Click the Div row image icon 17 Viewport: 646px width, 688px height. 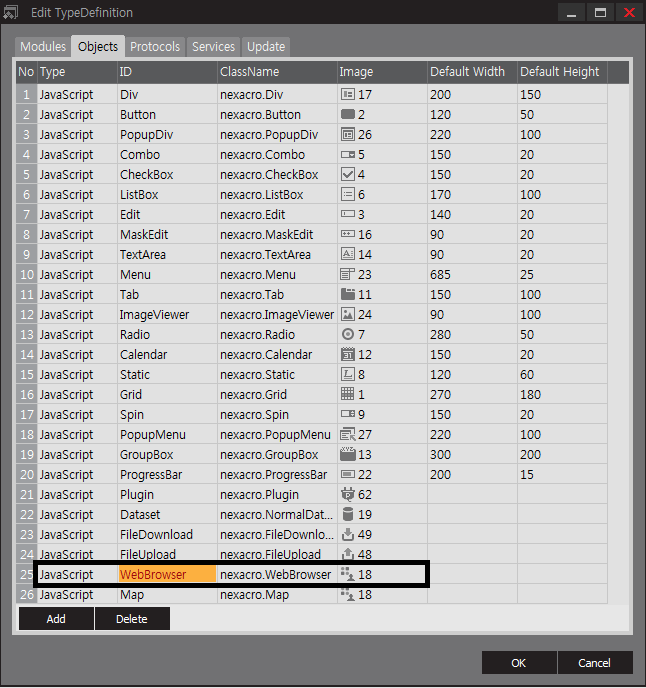(x=348, y=94)
